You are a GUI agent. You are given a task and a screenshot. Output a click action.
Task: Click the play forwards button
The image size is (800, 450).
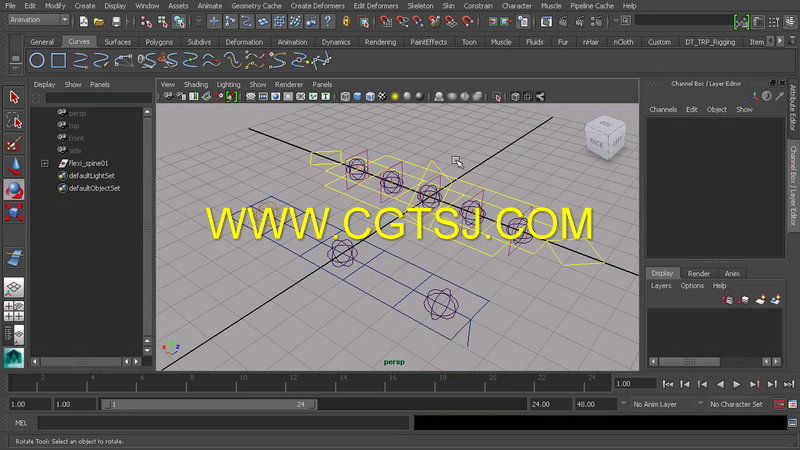click(737, 384)
